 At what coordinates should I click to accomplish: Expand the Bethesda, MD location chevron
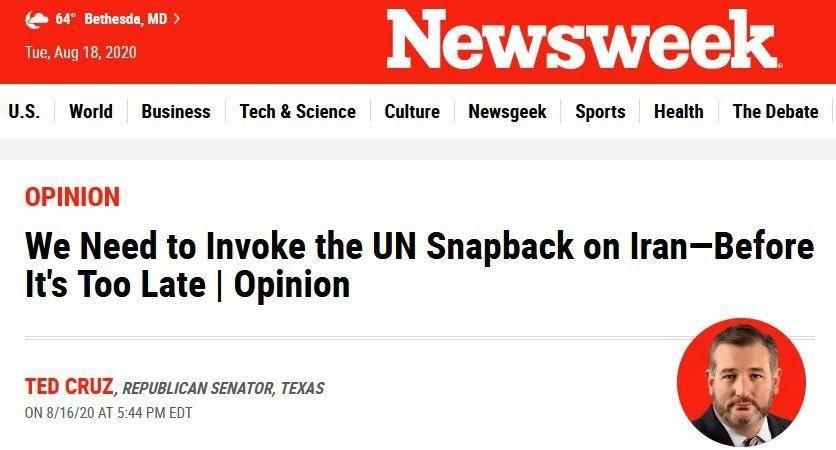coord(176,19)
